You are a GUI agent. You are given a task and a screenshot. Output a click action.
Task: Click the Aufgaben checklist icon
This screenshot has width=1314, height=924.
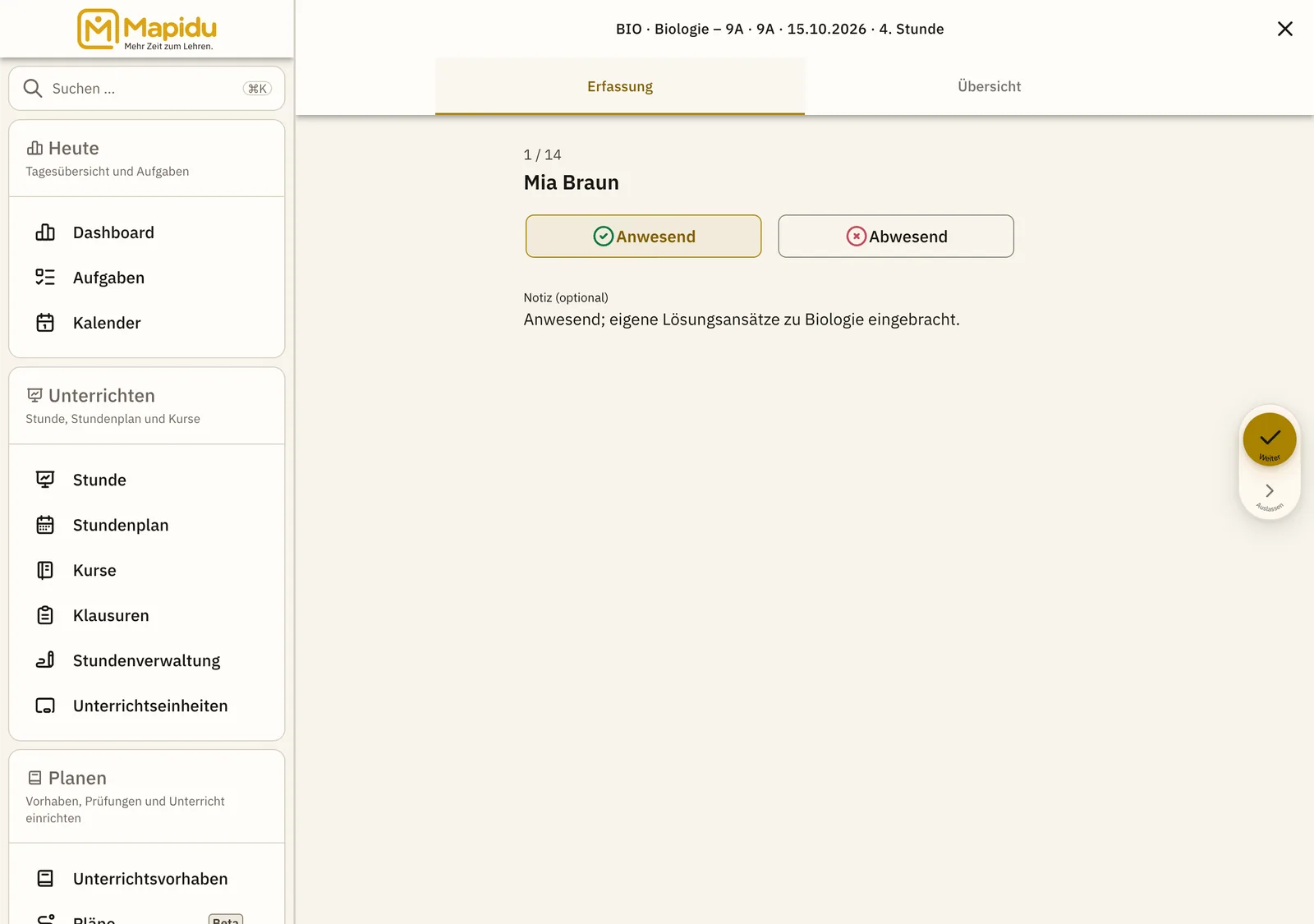pyautogui.click(x=45, y=278)
